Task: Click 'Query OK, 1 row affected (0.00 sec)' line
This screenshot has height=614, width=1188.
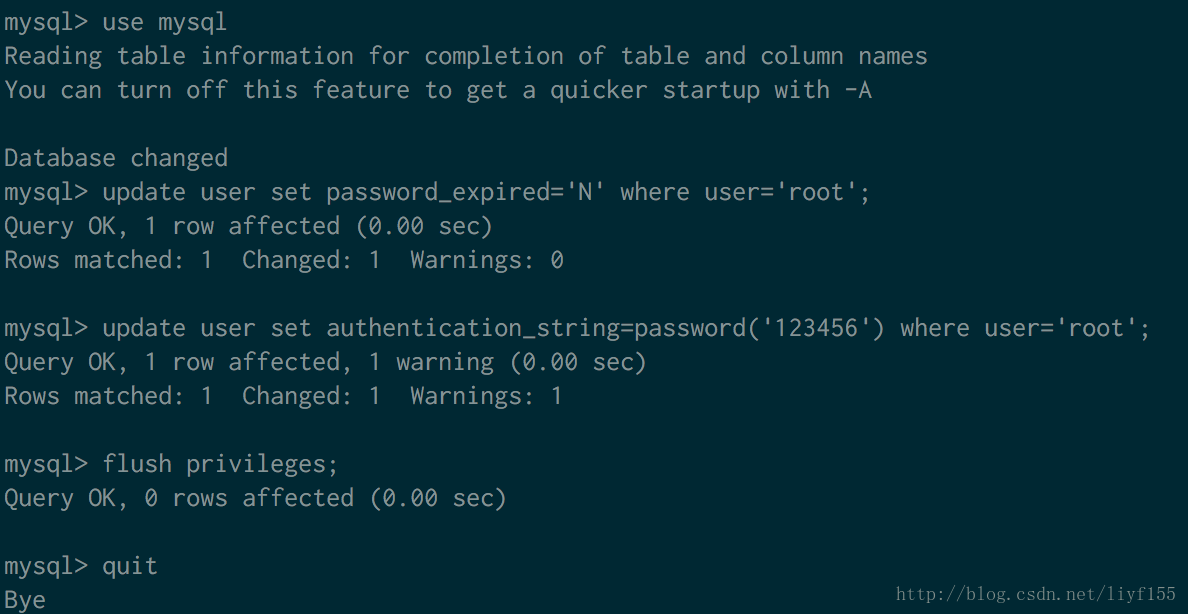Action: click(248, 226)
